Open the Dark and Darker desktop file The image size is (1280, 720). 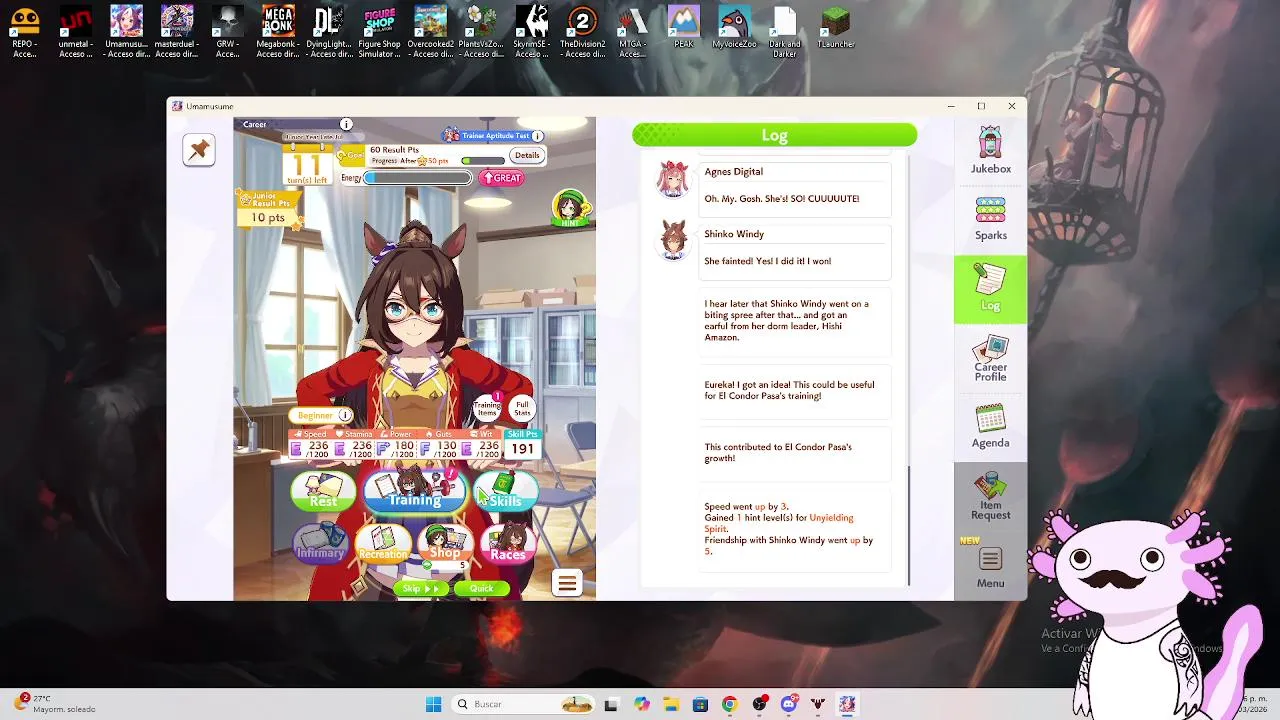tap(785, 31)
